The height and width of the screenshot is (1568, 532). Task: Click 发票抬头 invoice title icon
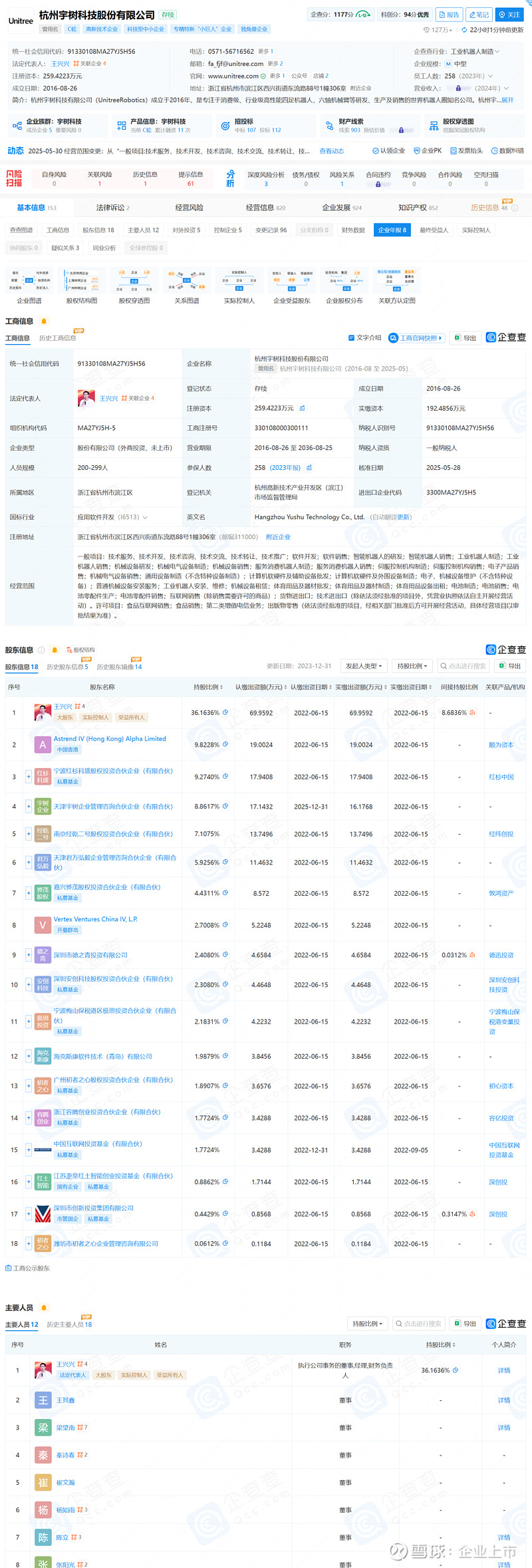467,151
